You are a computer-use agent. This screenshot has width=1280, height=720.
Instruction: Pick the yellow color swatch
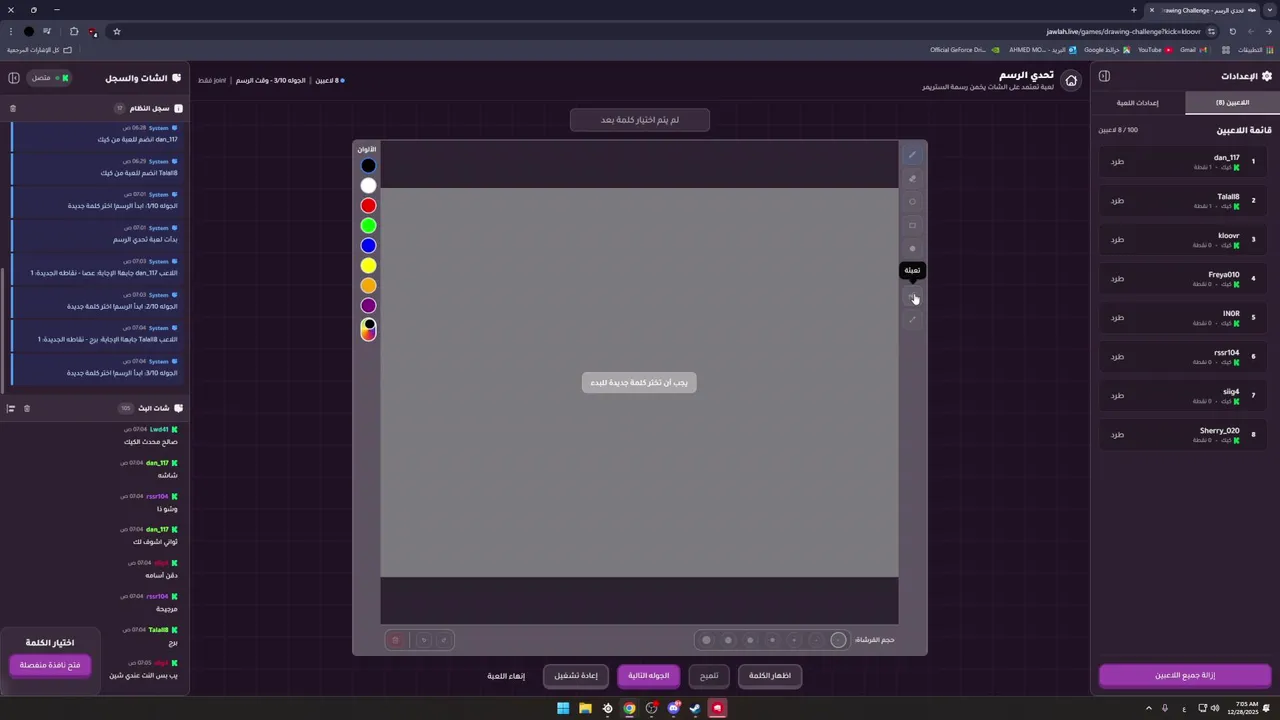pos(369,266)
